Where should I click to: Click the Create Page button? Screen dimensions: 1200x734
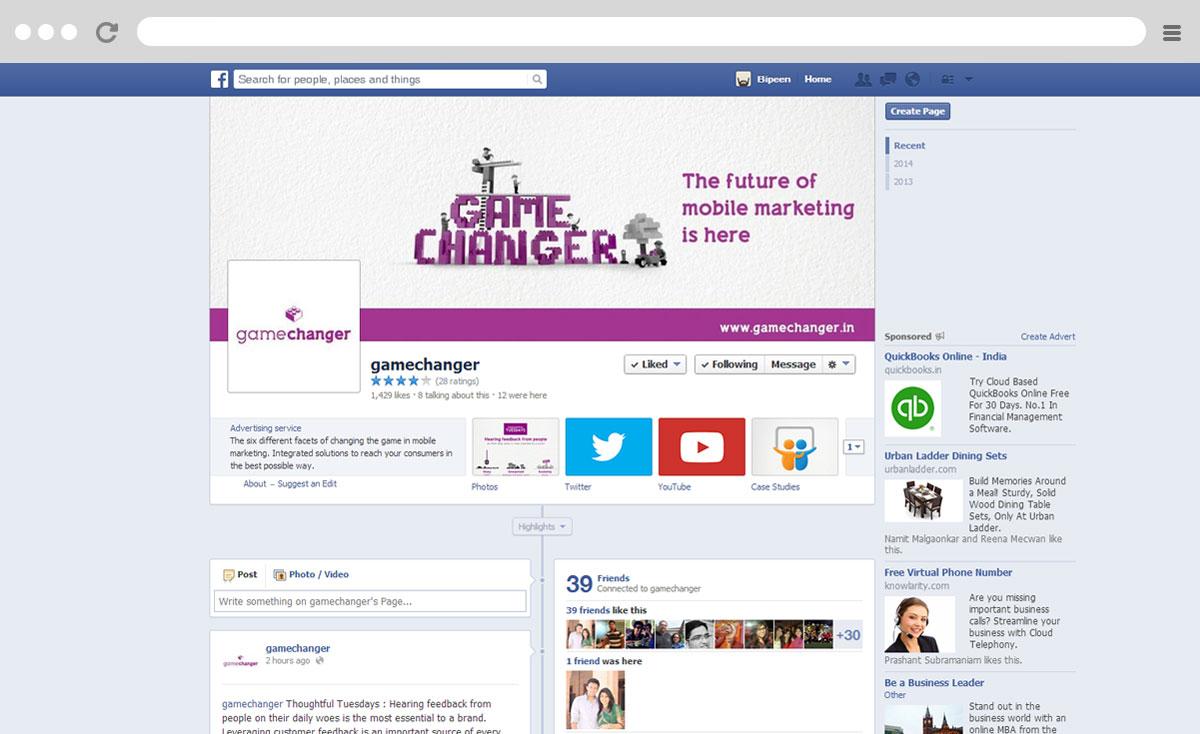click(917, 111)
